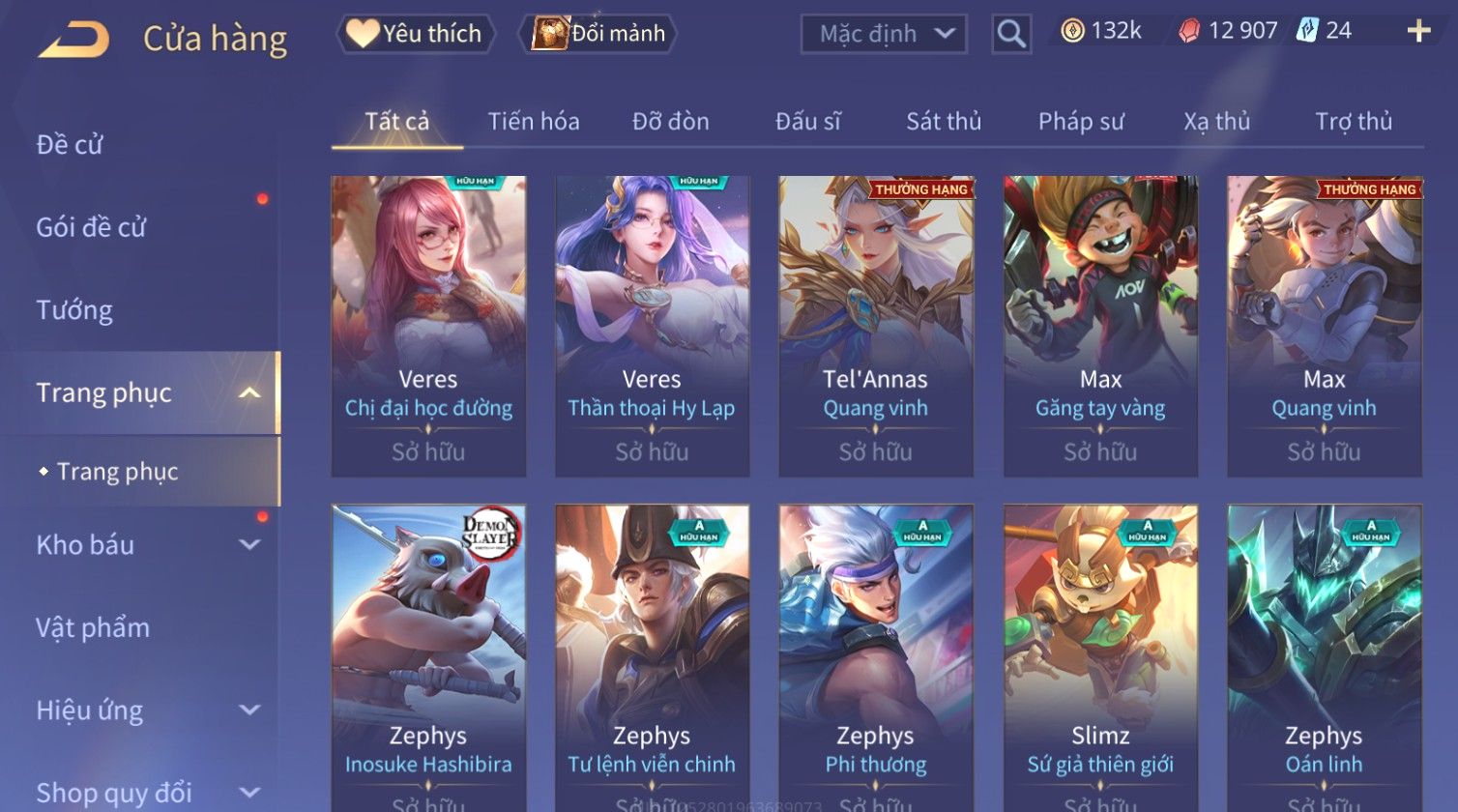Screen dimensions: 1458x812
Task: Expand the Hiệu ứng sidebar section
Action: click(x=249, y=710)
